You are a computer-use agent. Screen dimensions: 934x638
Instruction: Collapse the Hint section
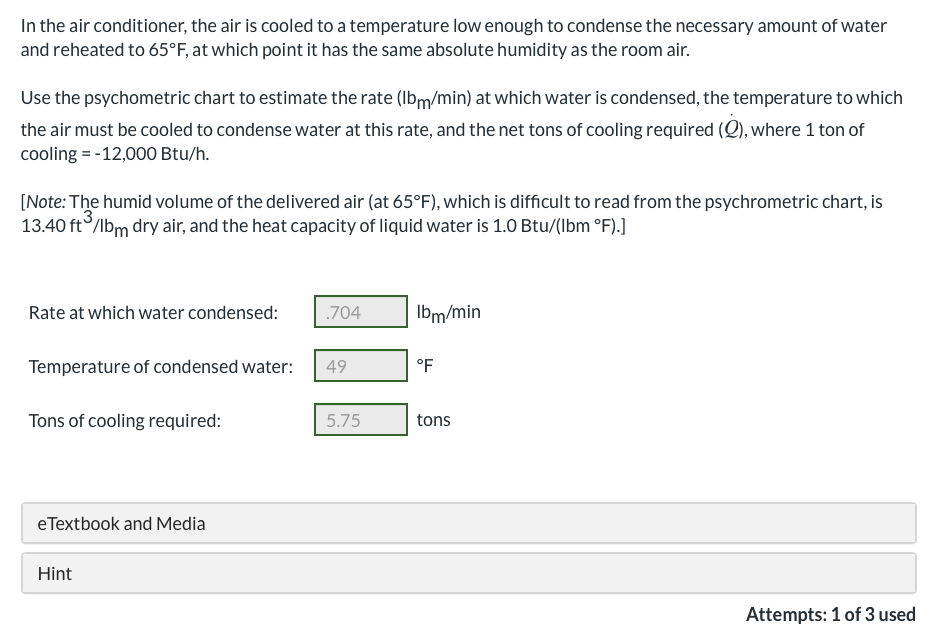(468, 573)
